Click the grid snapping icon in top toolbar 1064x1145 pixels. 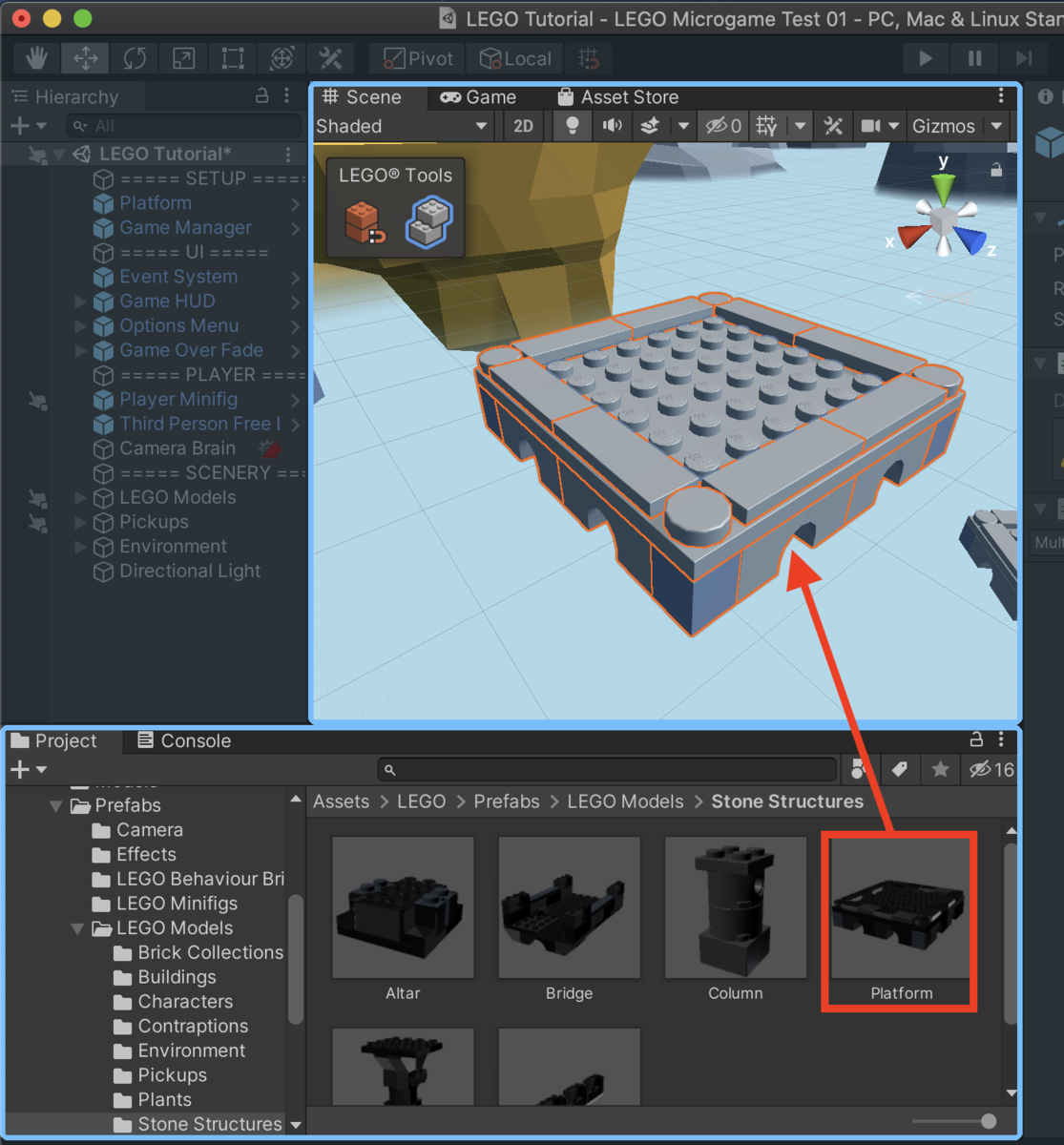pos(589,58)
